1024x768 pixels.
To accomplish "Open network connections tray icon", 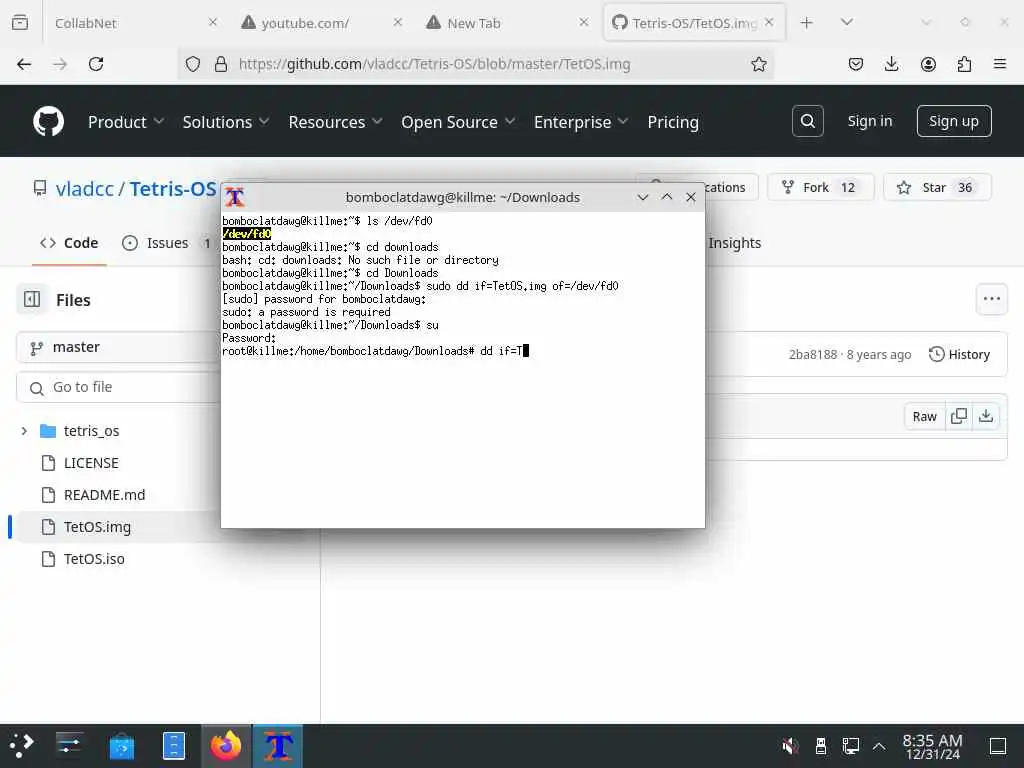I will 850,746.
